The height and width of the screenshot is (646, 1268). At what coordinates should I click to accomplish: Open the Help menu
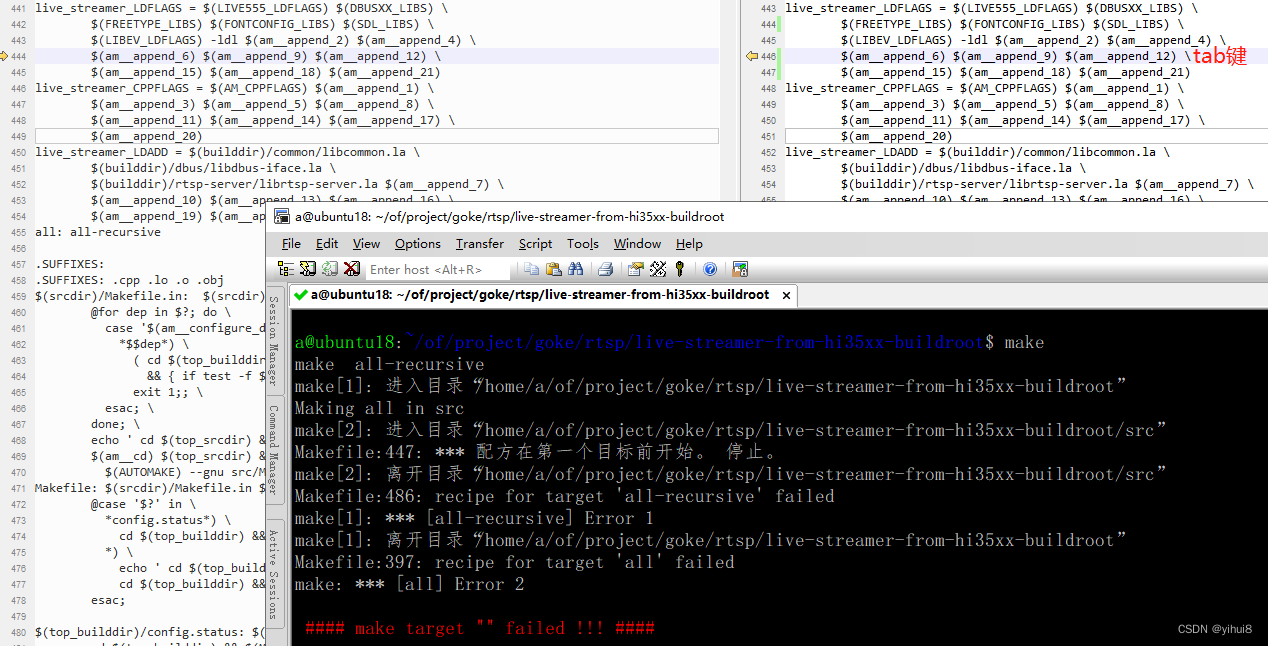(689, 244)
